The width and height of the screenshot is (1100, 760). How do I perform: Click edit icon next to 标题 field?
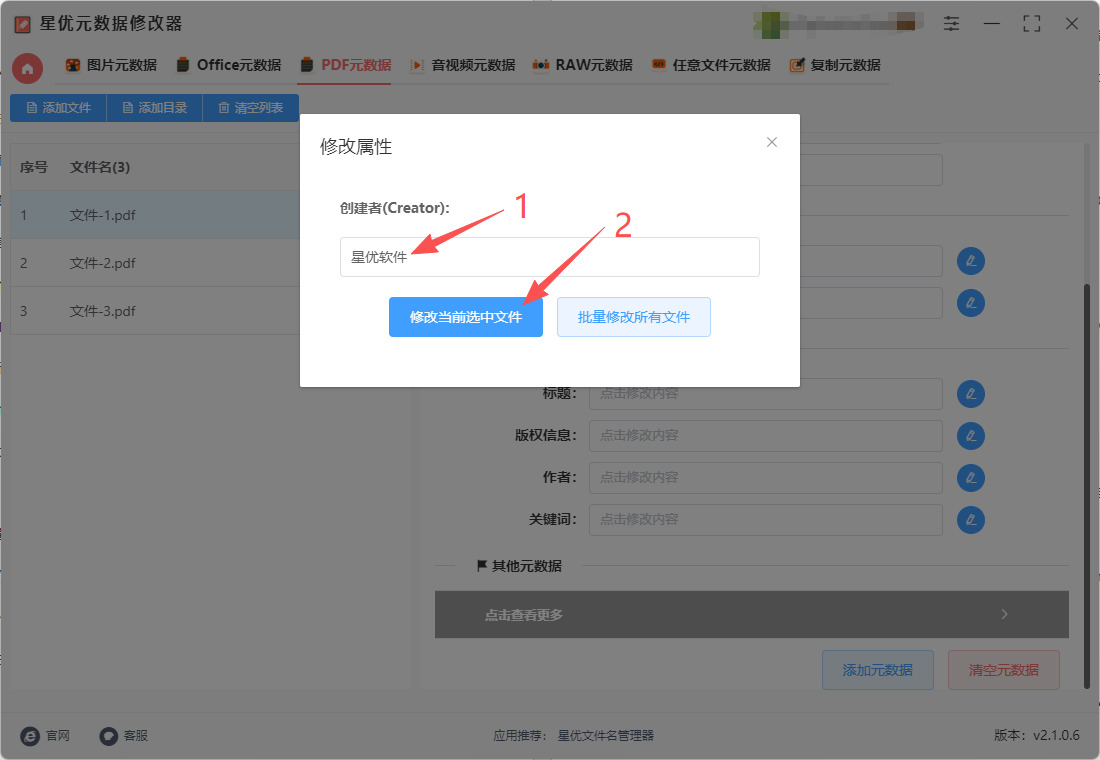(x=971, y=394)
